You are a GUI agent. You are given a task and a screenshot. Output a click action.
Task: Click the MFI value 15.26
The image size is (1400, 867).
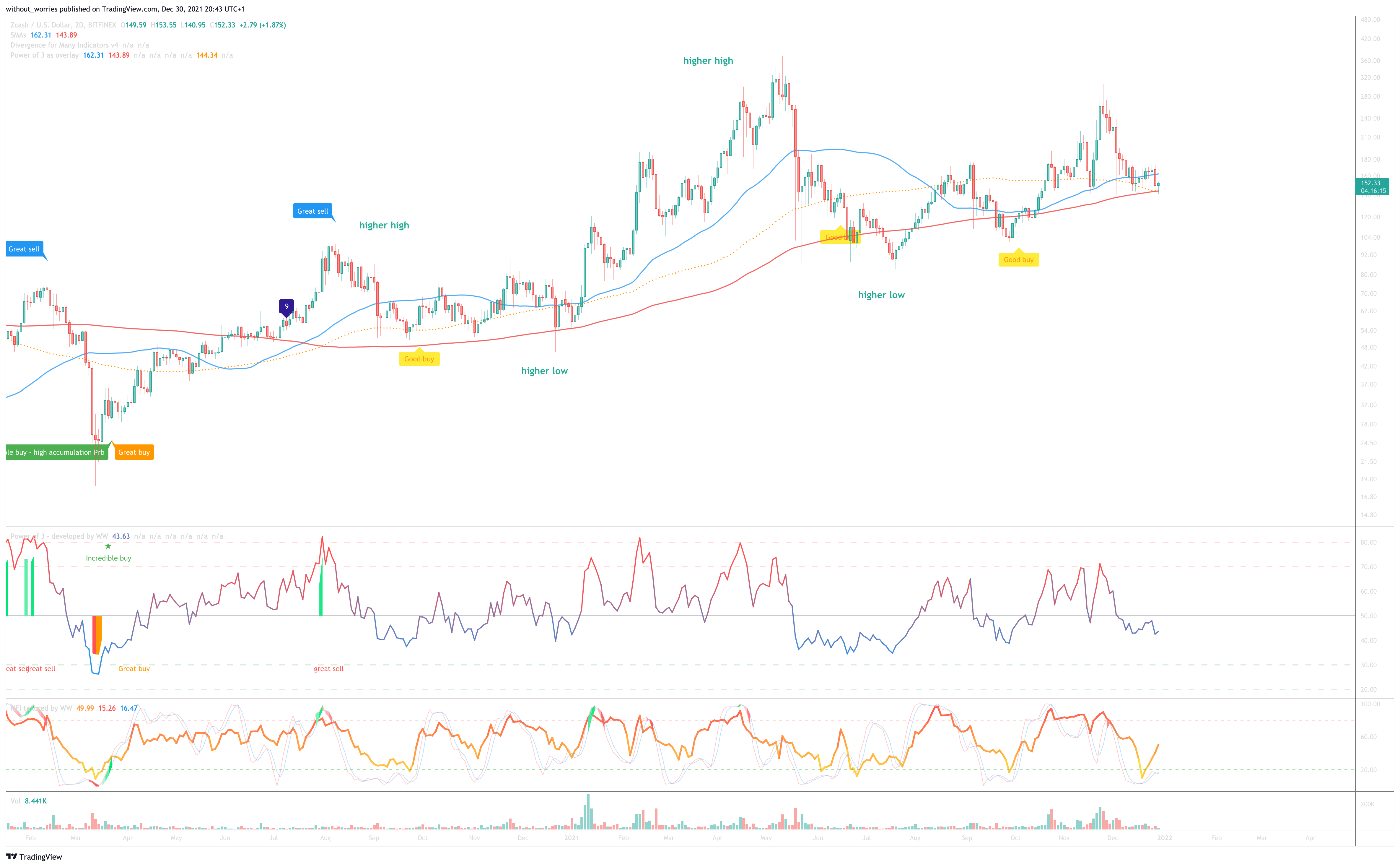point(107,708)
